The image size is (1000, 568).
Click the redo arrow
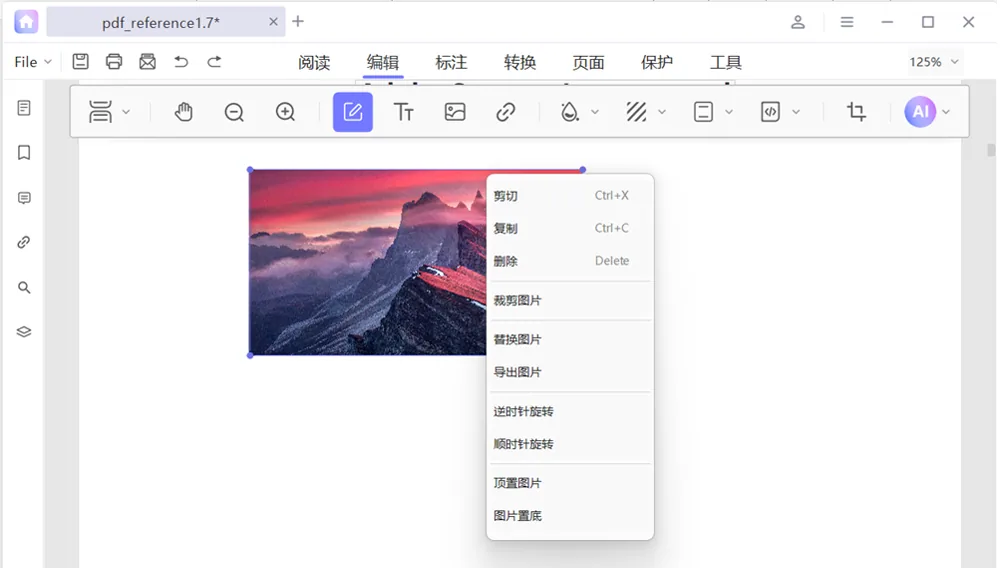[x=214, y=61]
